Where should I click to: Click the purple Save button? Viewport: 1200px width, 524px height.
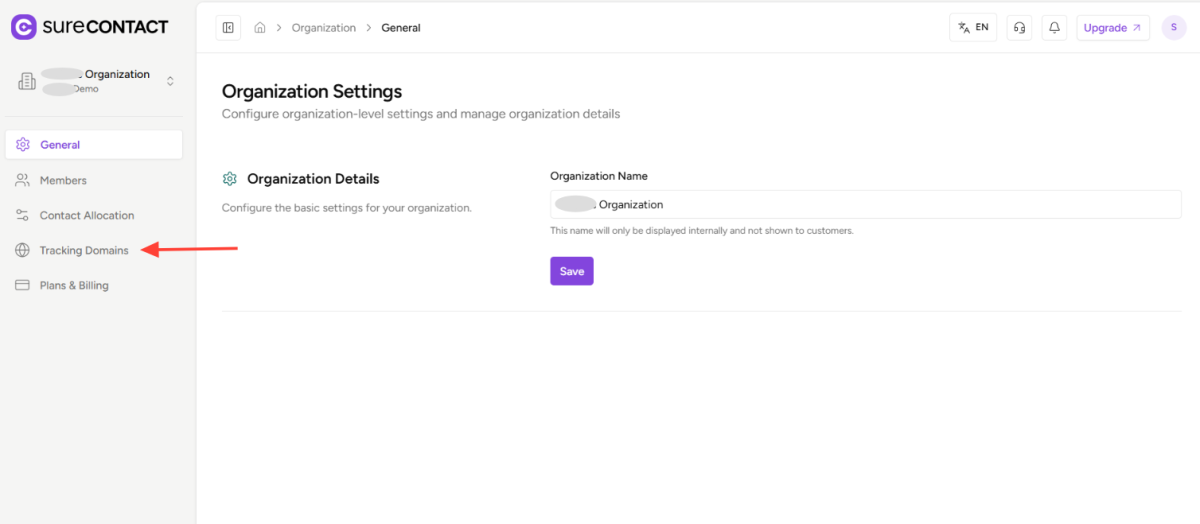point(571,271)
